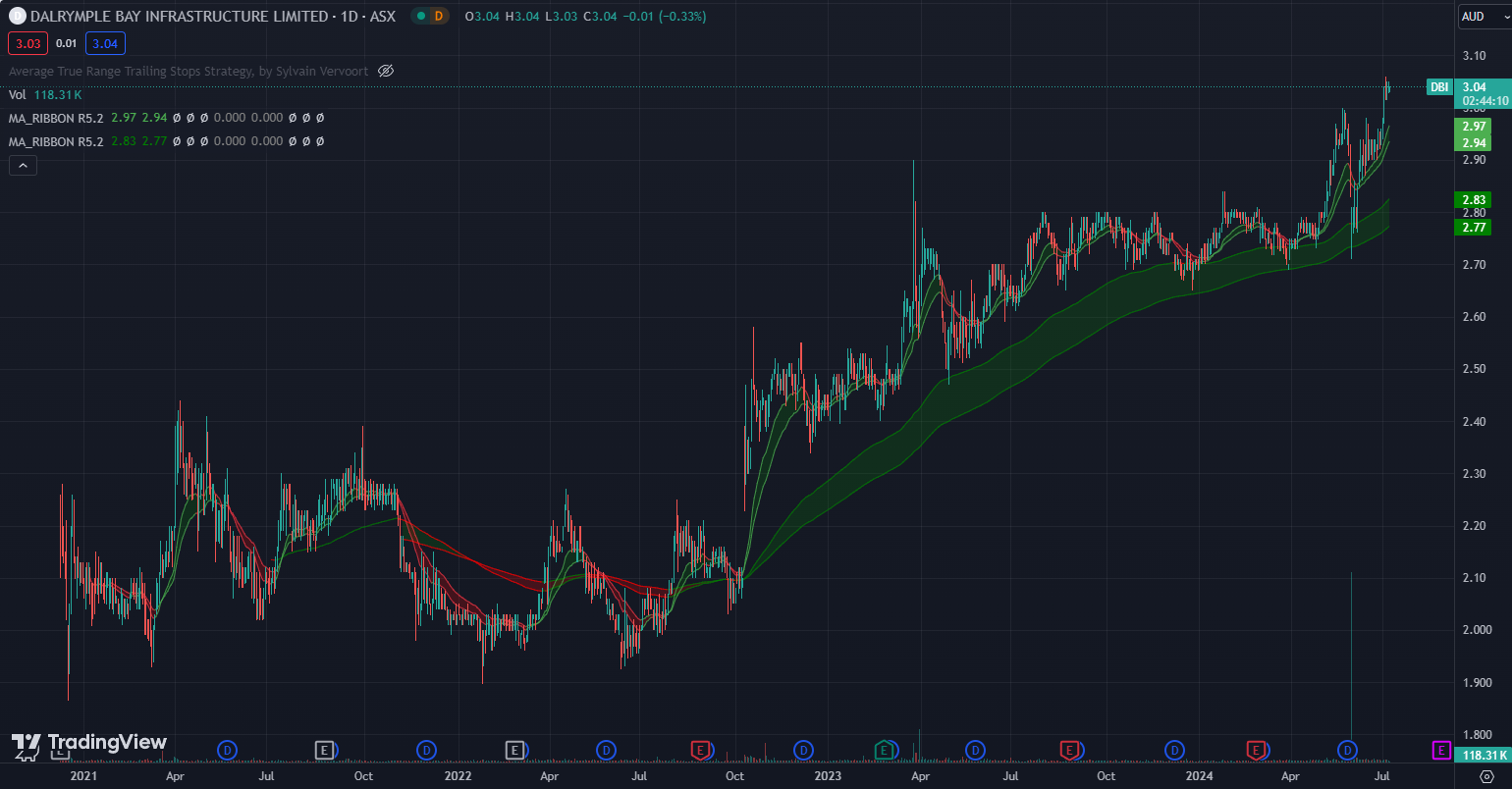This screenshot has width=1512, height=789.
Task: Click the 2022 label on time axis
Action: tap(458, 776)
